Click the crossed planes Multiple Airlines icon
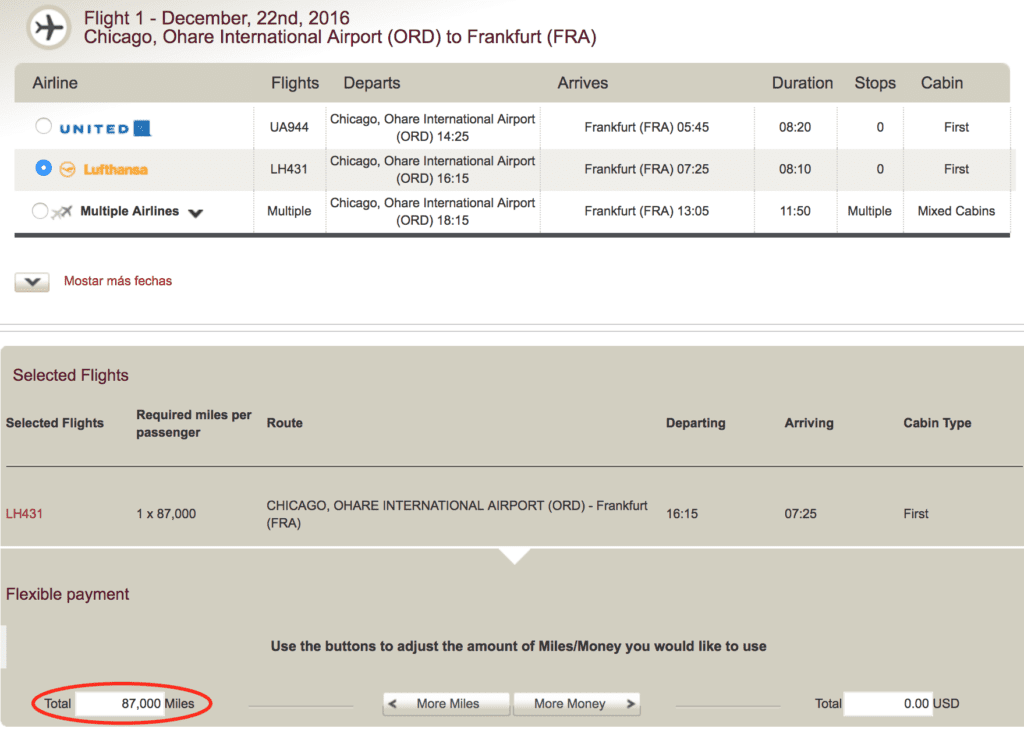Image resolution: width=1024 pixels, height=729 pixels. tap(62, 212)
